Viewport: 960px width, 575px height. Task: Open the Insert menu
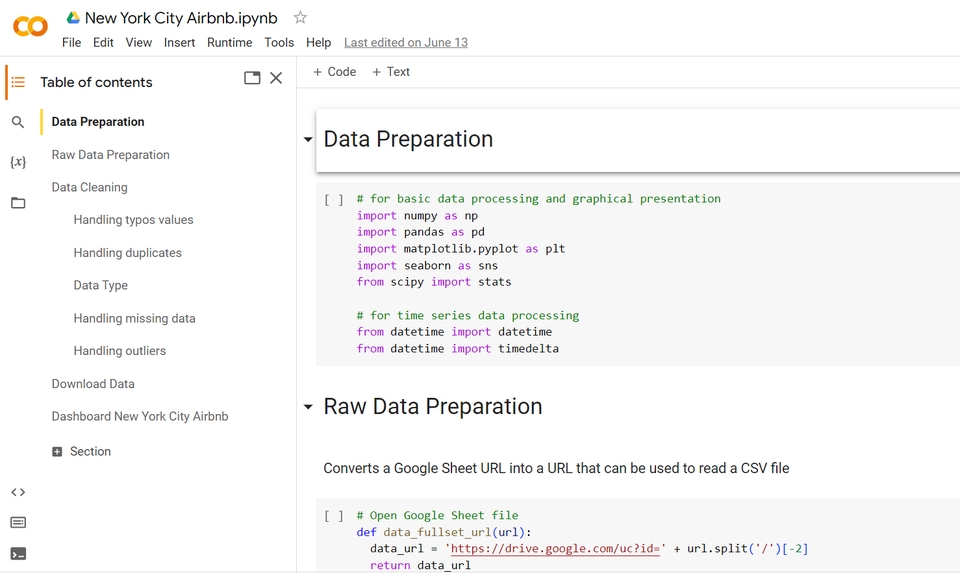[x=180, y=43]
